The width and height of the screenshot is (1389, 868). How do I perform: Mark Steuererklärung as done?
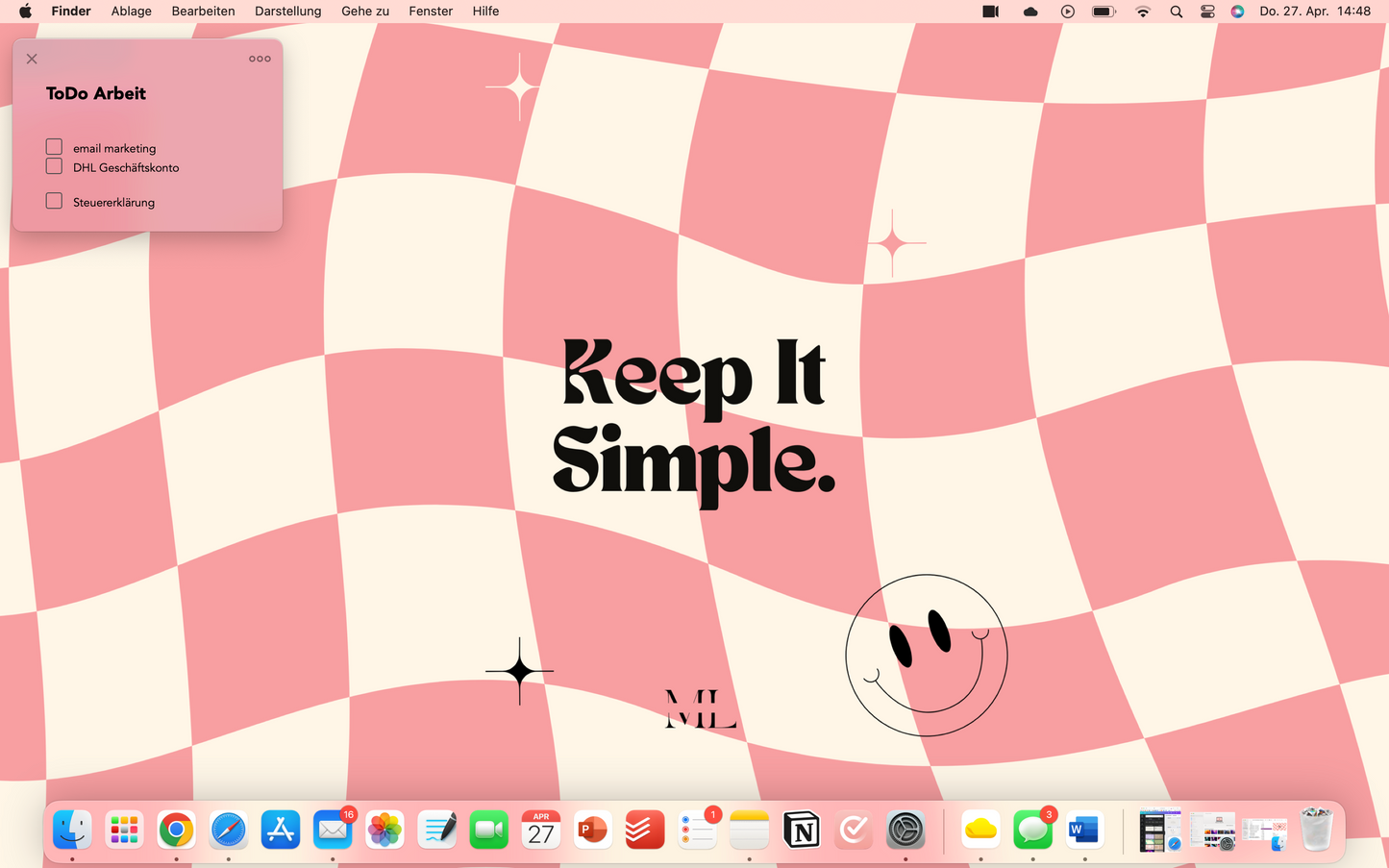(54, 201)
